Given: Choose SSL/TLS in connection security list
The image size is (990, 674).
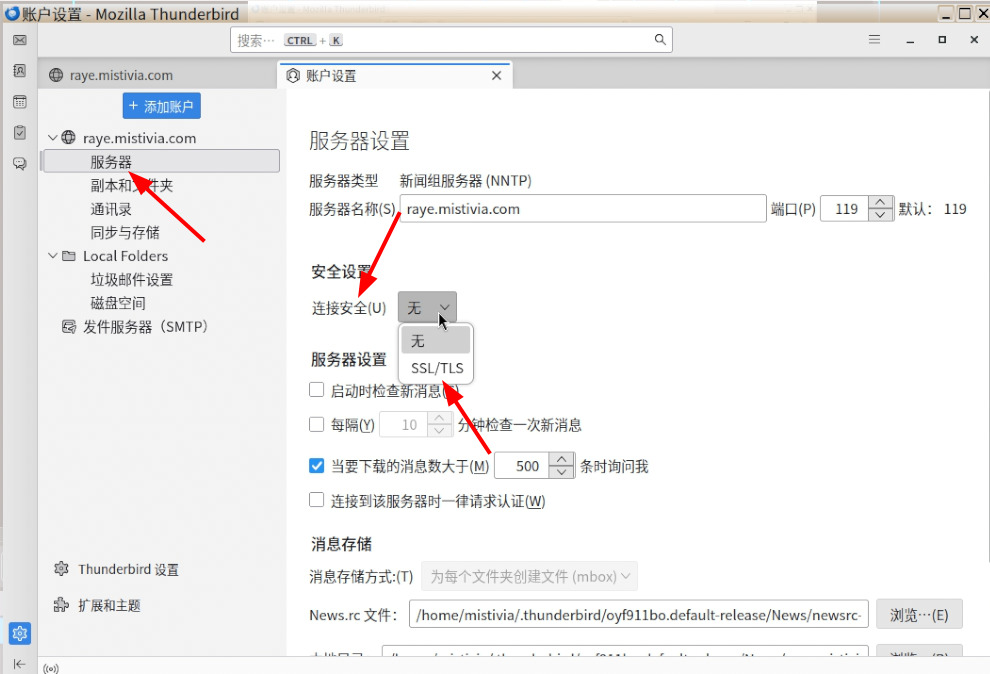Looking at the screenshot, I should [x=436, y=368].
